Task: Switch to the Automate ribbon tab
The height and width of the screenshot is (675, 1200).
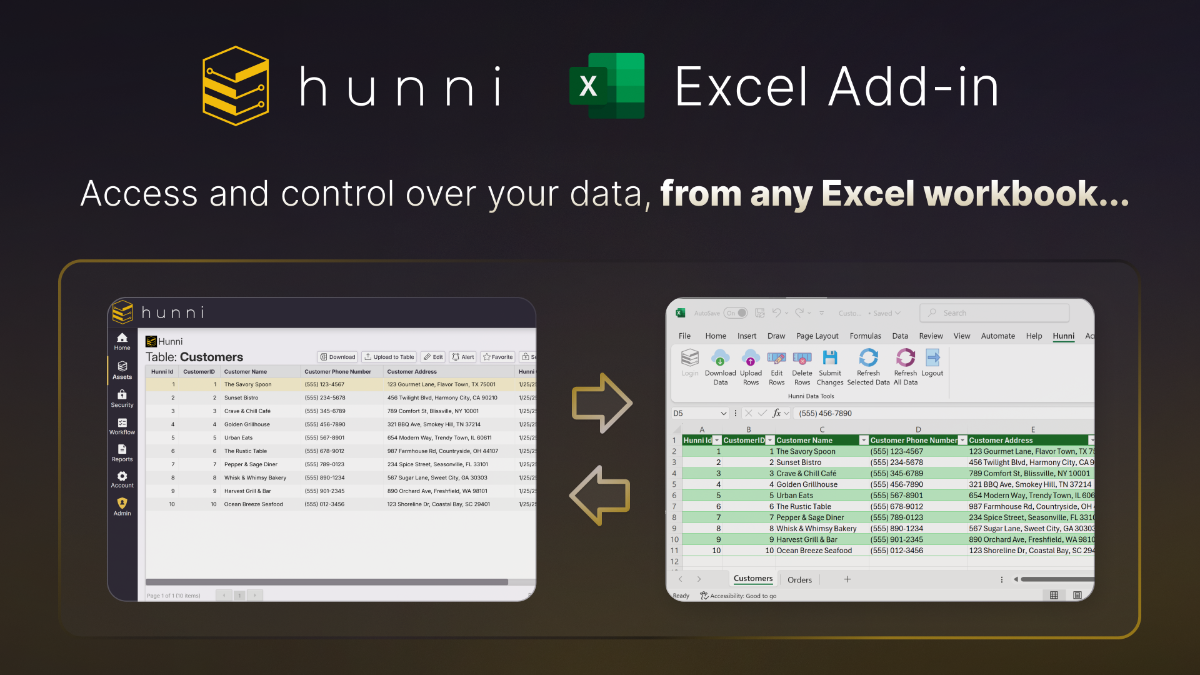Action: (998, 336)
